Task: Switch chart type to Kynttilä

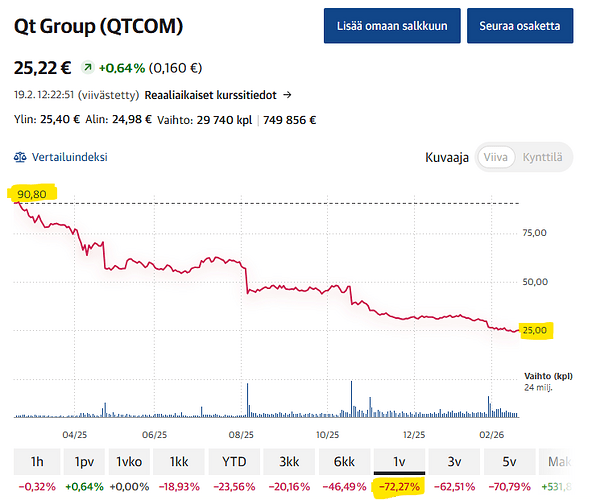Action: pos(542,157)
